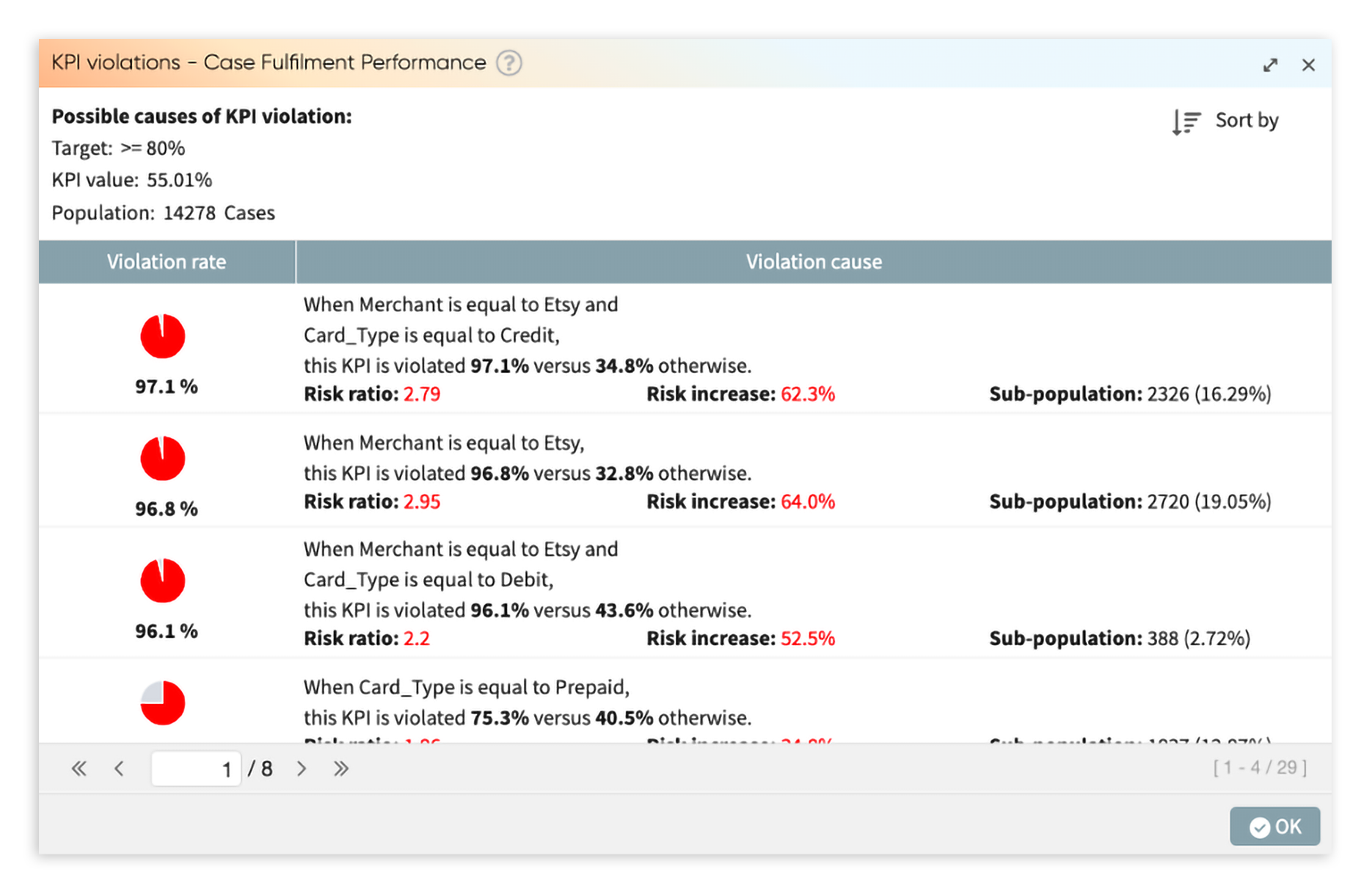Go to the next results page
Image resolution: width=1372 pixels, height=894 pixels.
(x=302, y=768)
